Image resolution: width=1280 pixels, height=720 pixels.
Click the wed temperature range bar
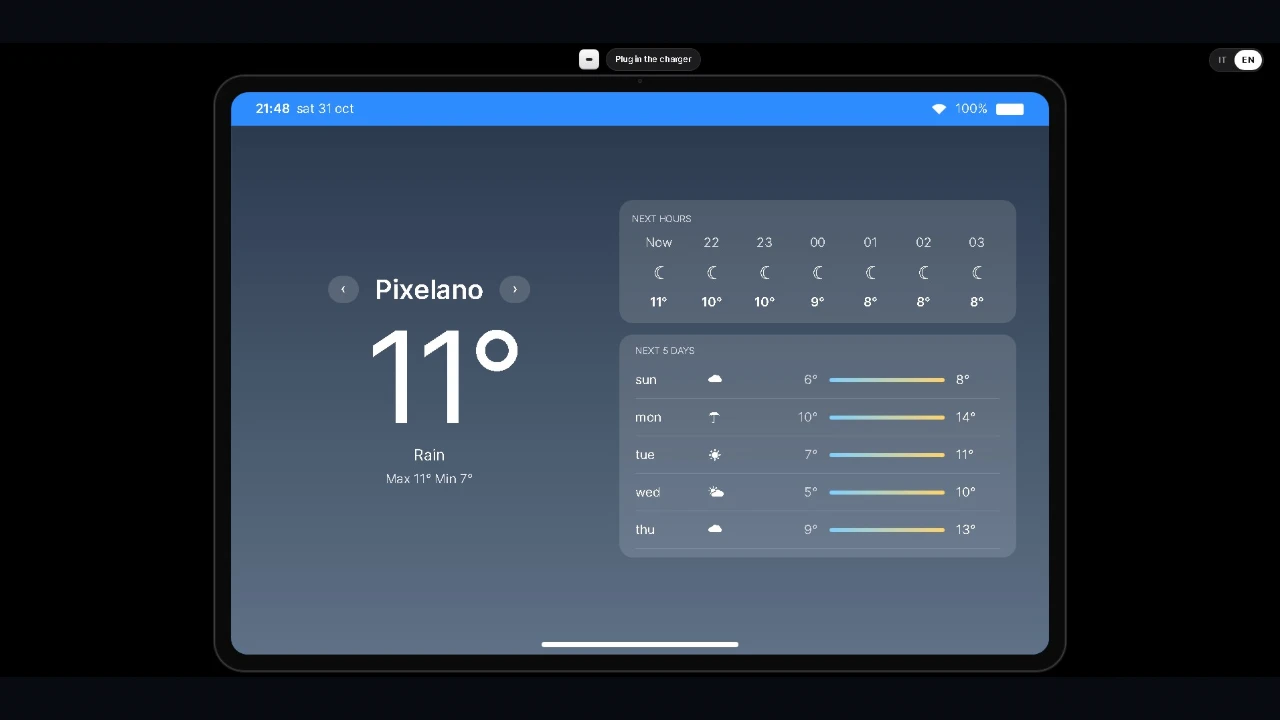click(887, 492)
